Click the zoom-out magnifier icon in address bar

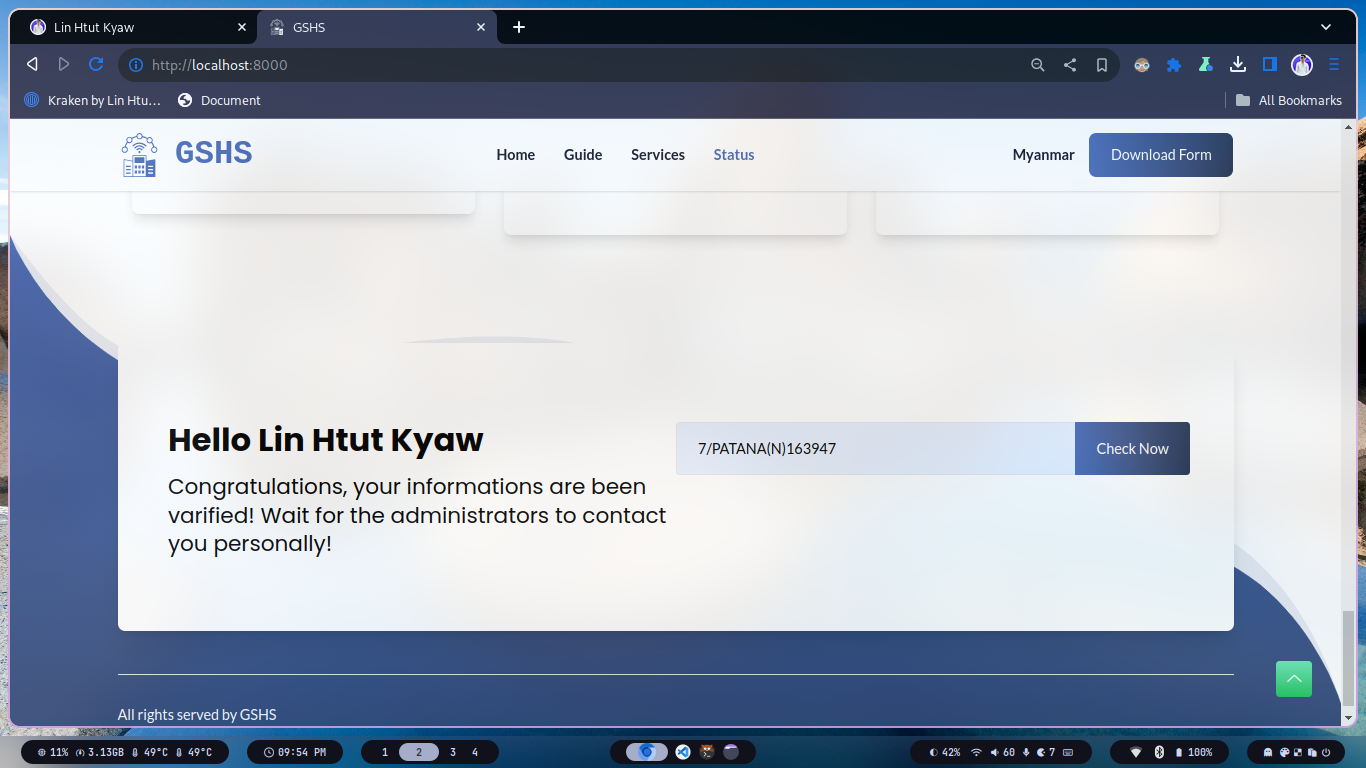(1038, 65)
